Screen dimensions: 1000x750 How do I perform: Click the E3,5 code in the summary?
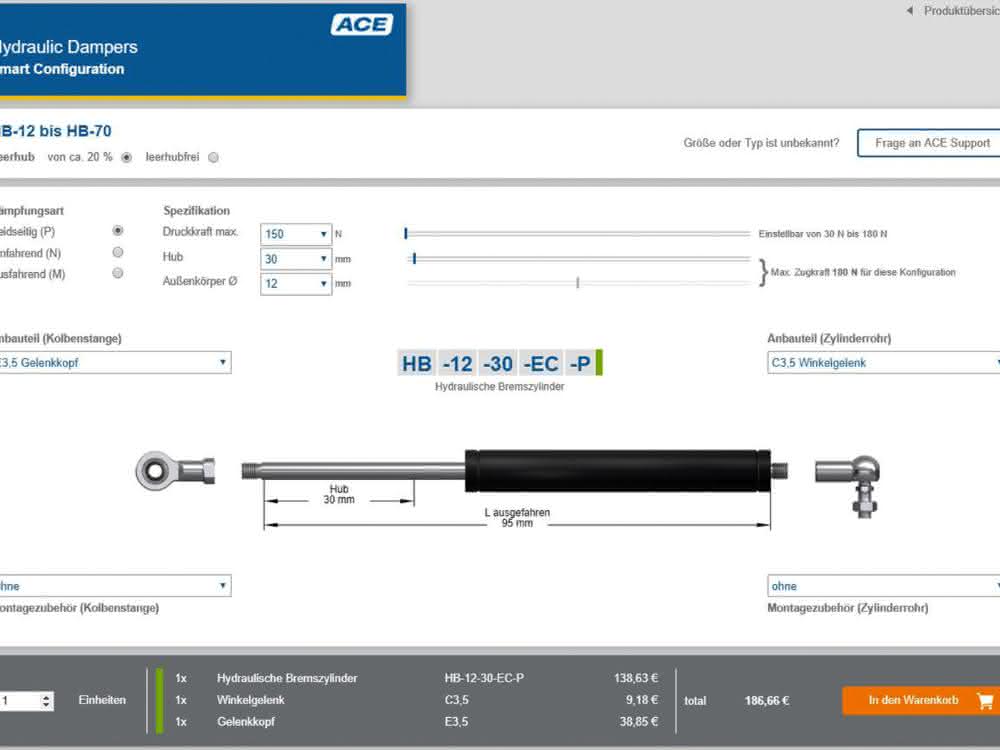(457, 722)
